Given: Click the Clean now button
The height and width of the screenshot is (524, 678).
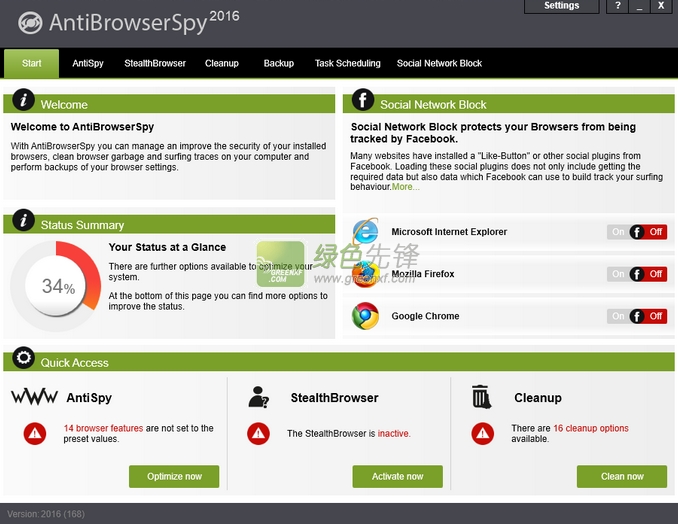Looking at the screenshot, I should 622,476.
